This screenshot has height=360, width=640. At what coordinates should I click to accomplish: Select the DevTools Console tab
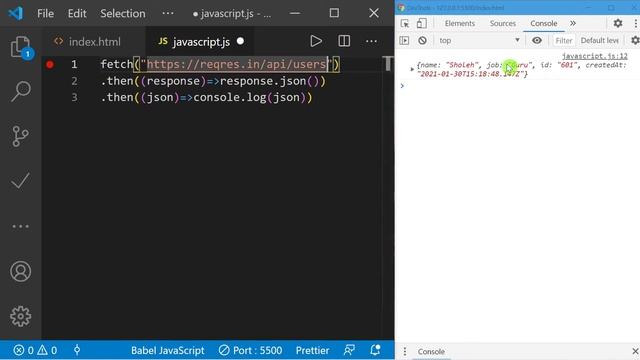pyautogui.click(x=544, y=23)
